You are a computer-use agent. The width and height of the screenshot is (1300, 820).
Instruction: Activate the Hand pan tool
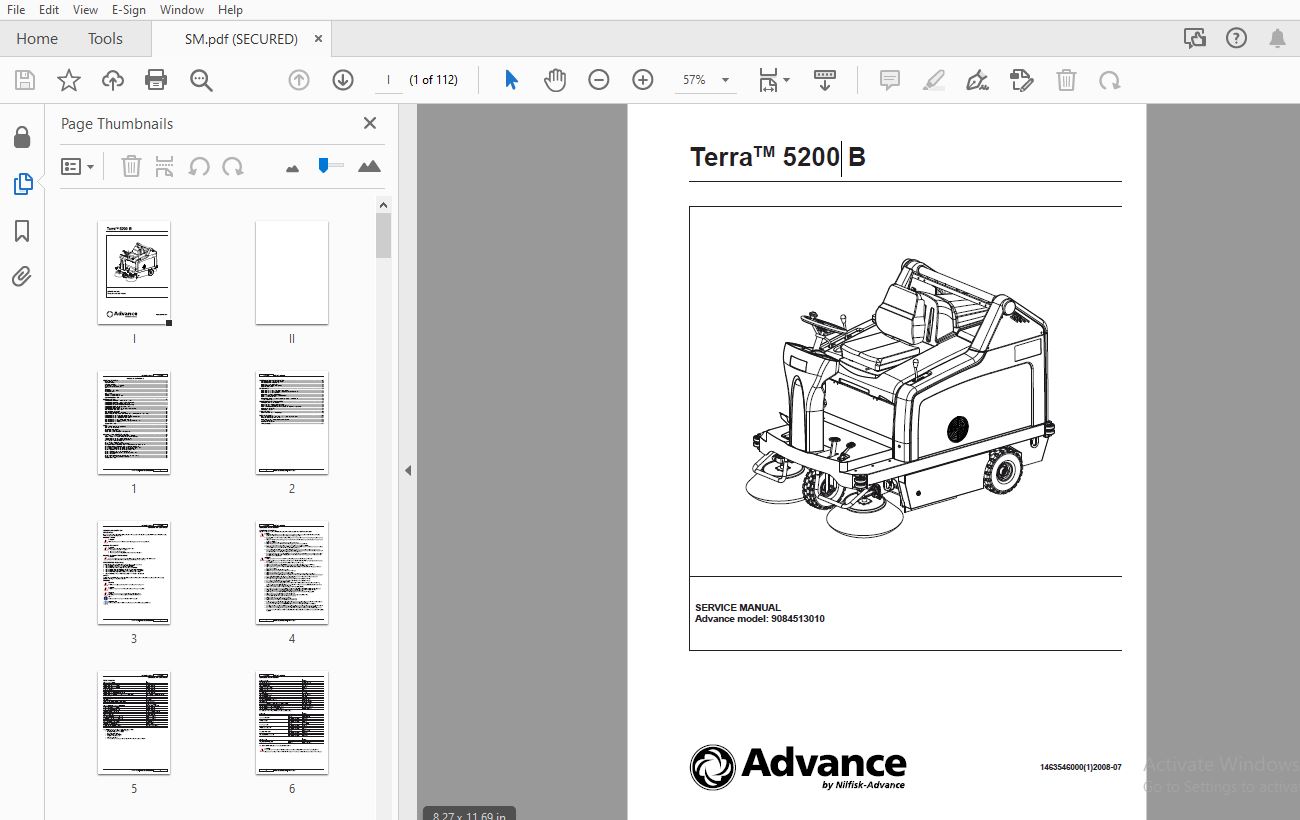(x=555, y=80)
